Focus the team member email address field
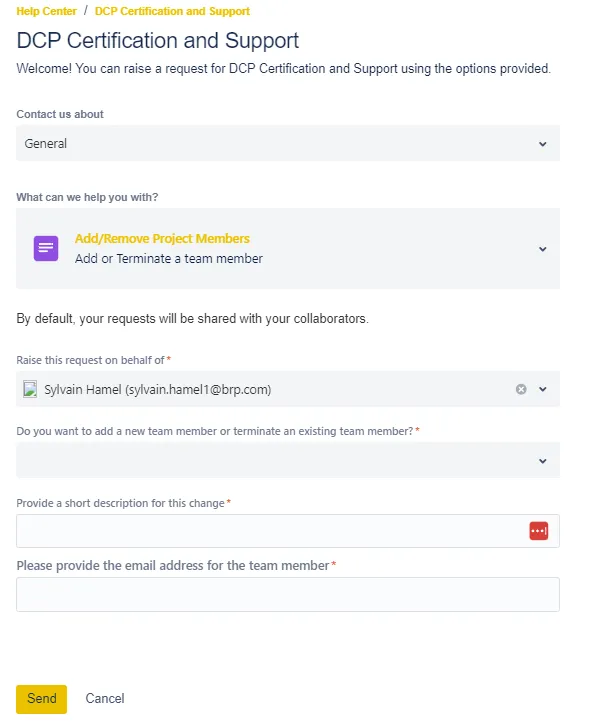 (288, 594)
